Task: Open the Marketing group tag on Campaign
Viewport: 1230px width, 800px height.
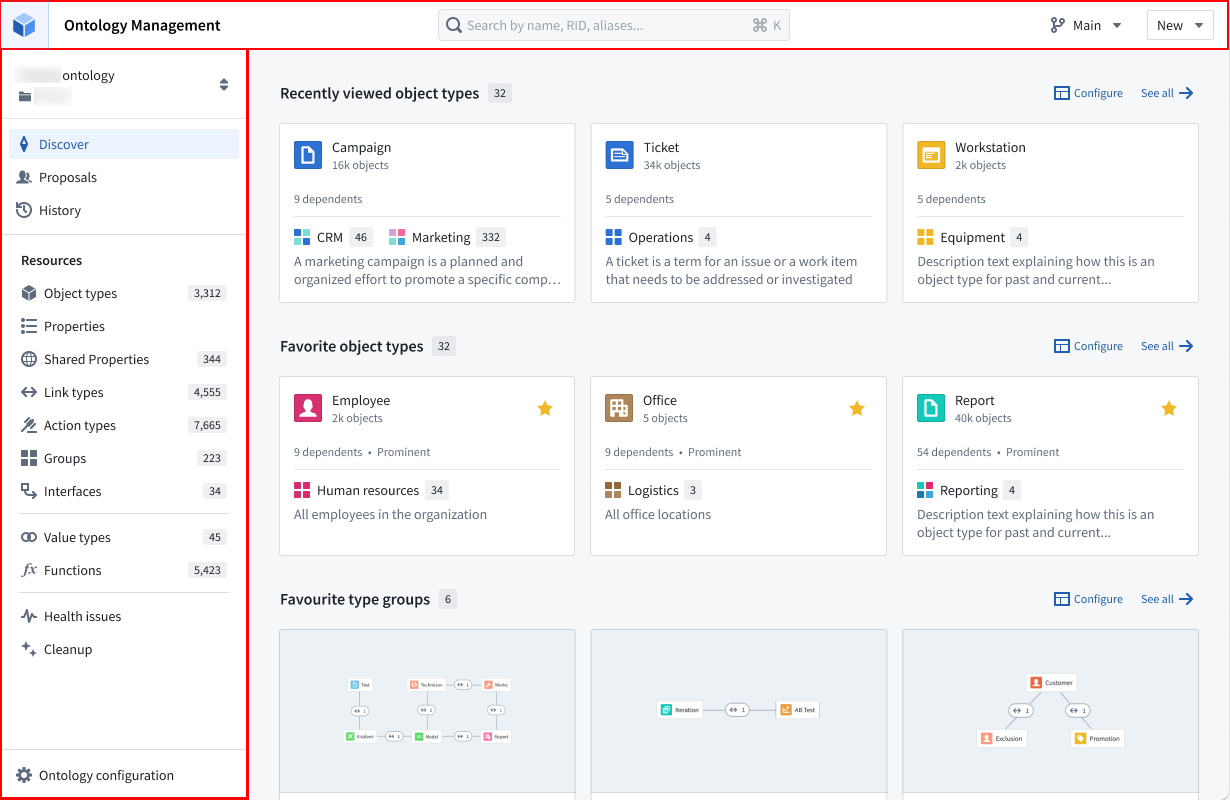Action: point(447,237)
